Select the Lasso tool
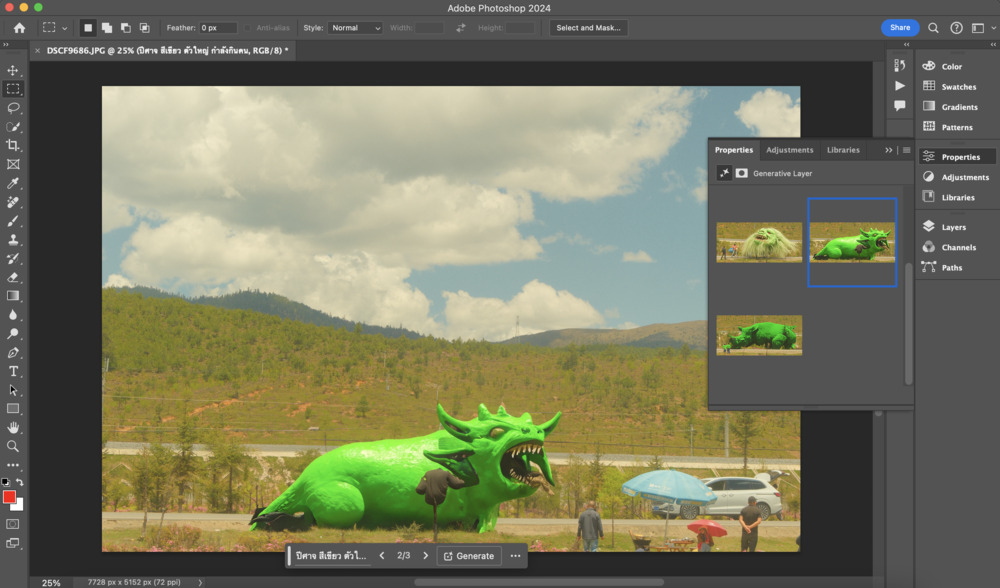The width and height of the screenshot is (1000, 588). 13,107
